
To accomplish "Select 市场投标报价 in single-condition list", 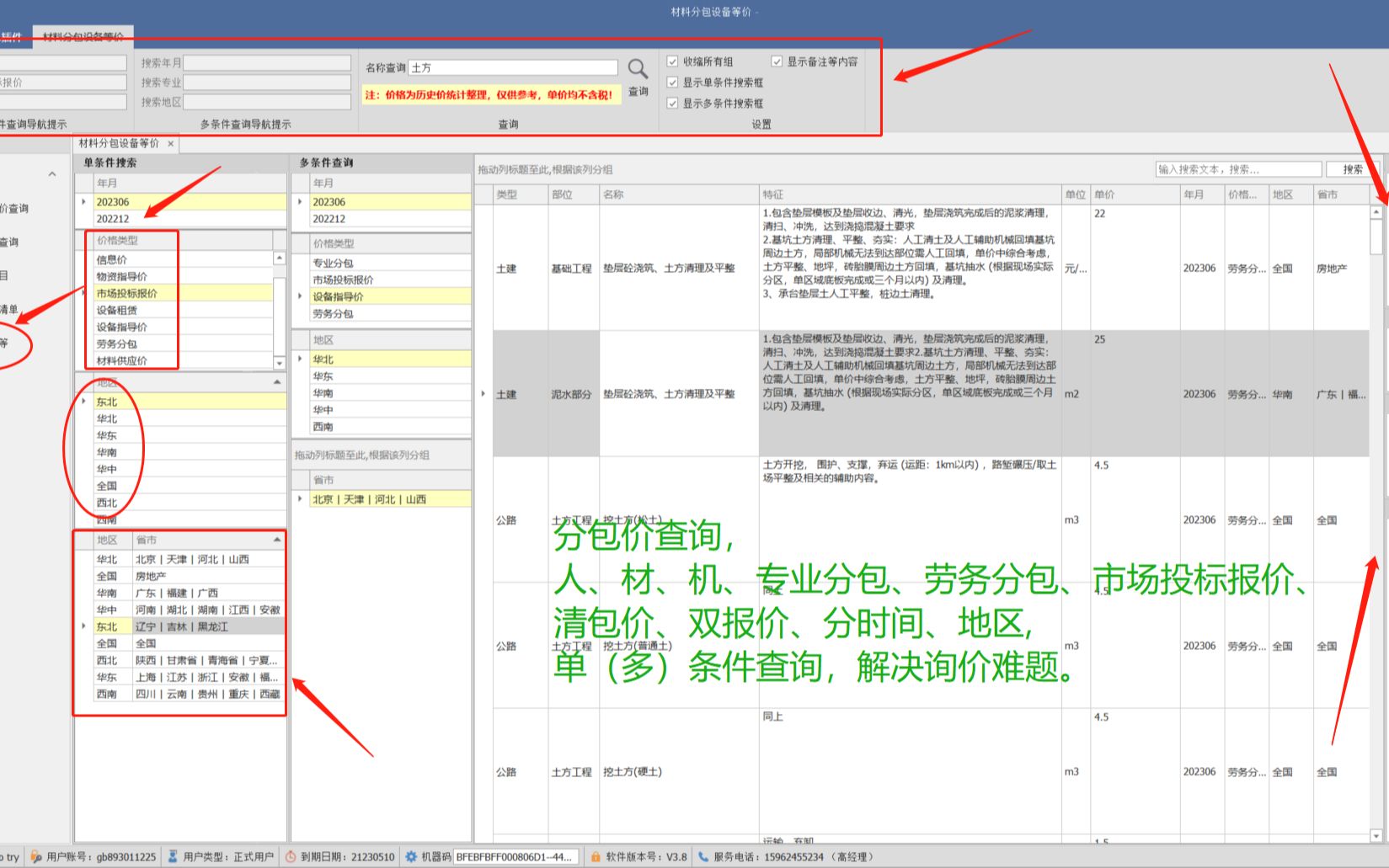I will [x=183, y=294].
